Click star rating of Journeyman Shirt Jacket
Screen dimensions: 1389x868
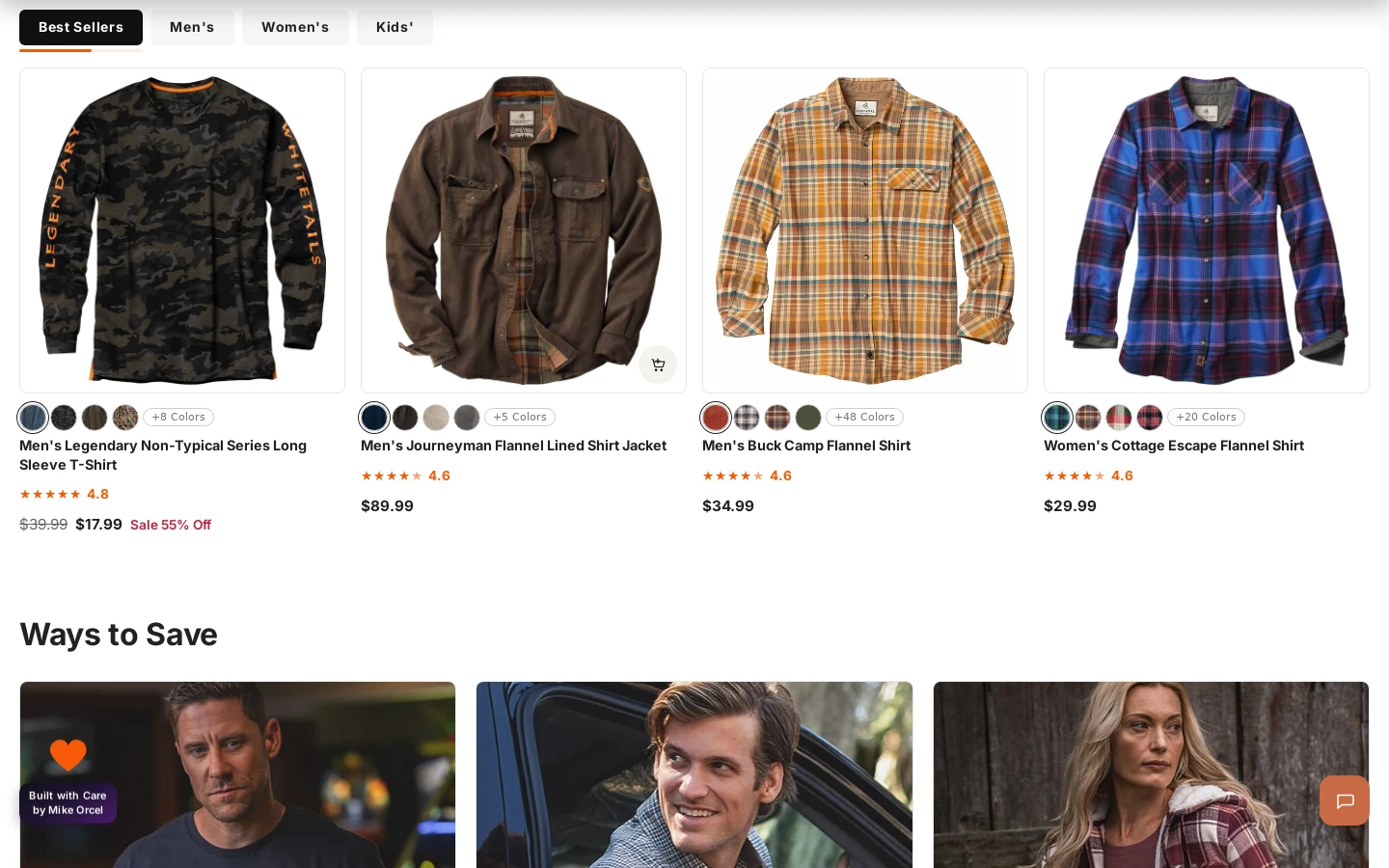tap(405, 475)
